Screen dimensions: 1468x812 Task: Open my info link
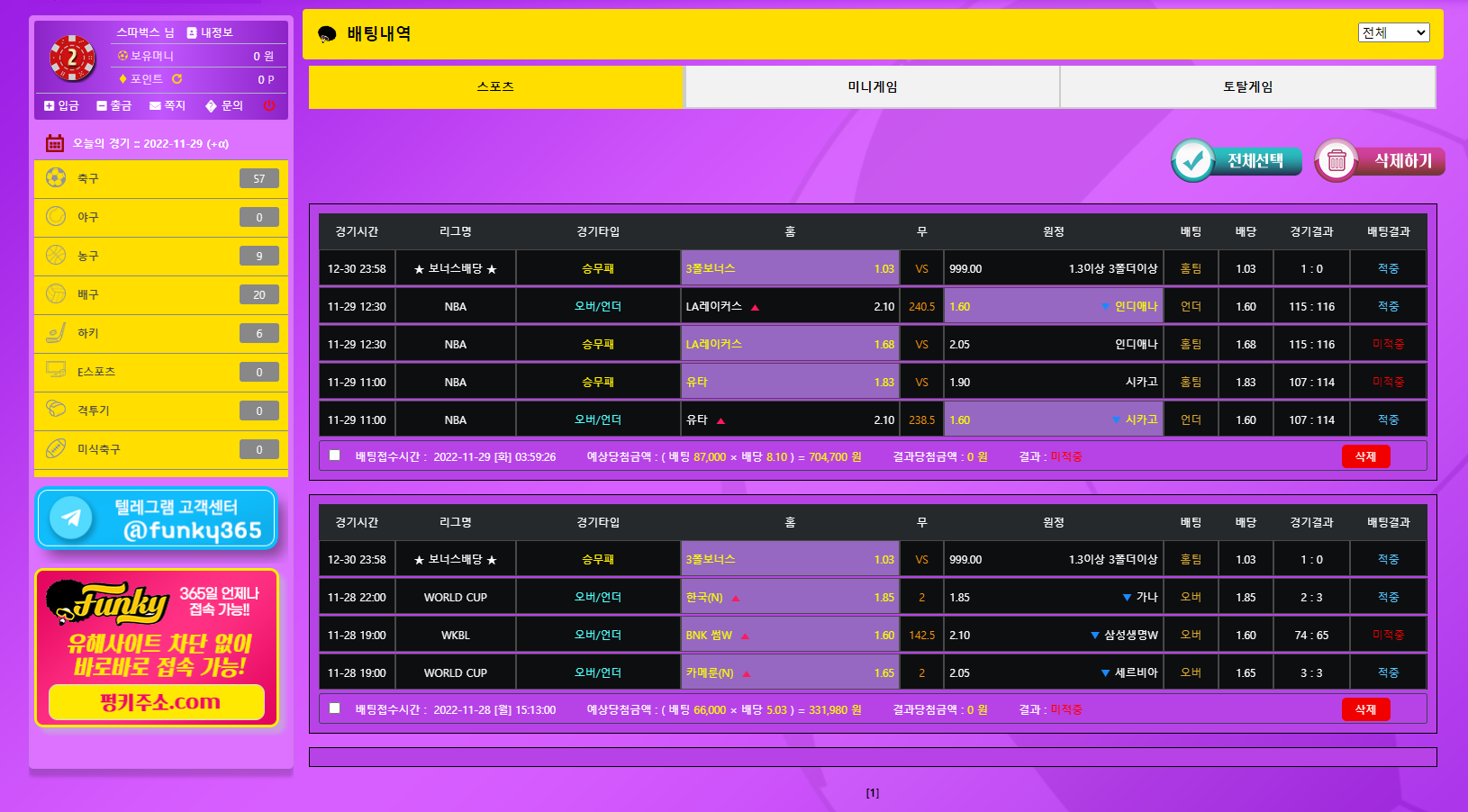click(210, 32)
